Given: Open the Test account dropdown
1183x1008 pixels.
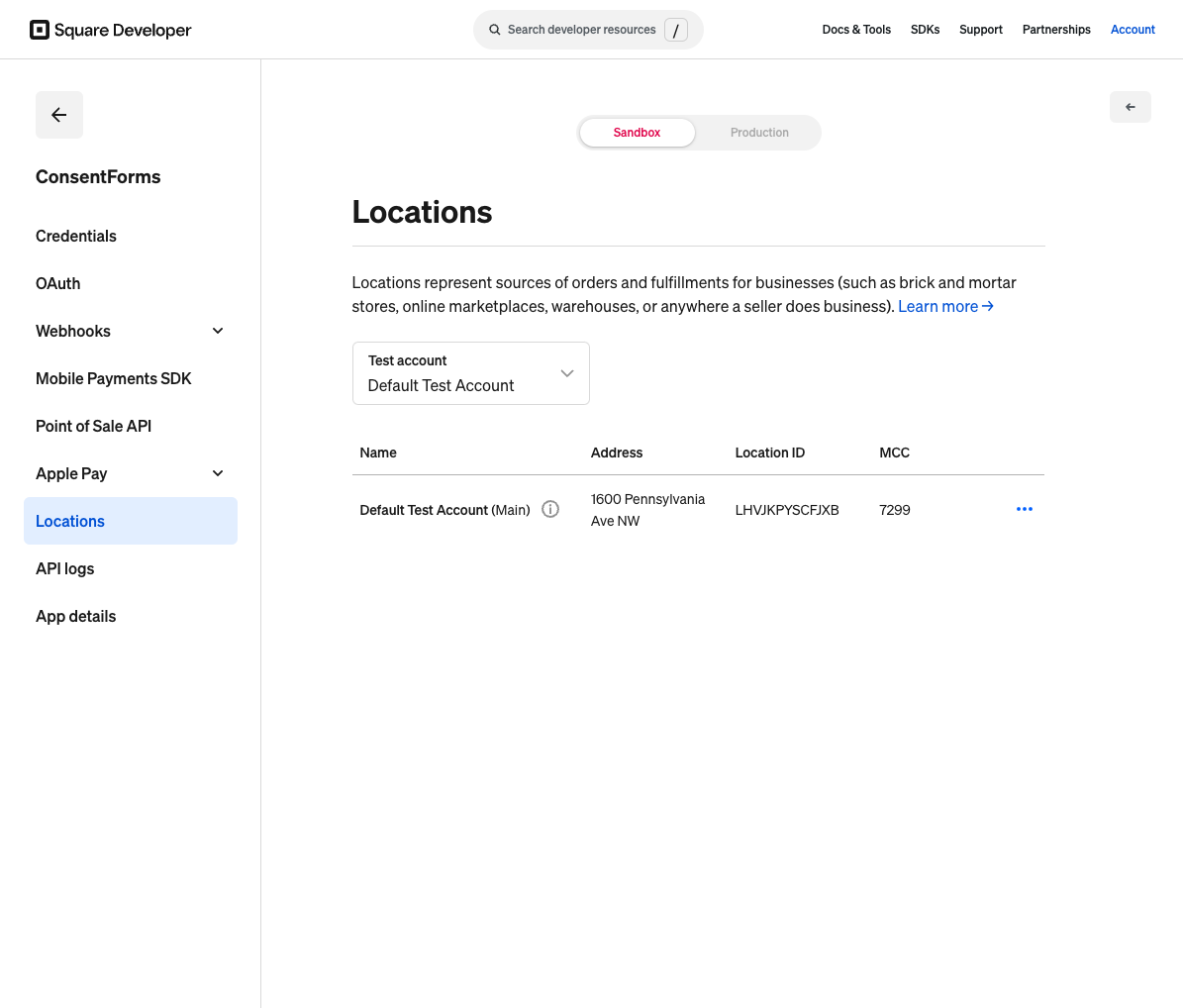Looking at the screenshot, I should 471,373.
